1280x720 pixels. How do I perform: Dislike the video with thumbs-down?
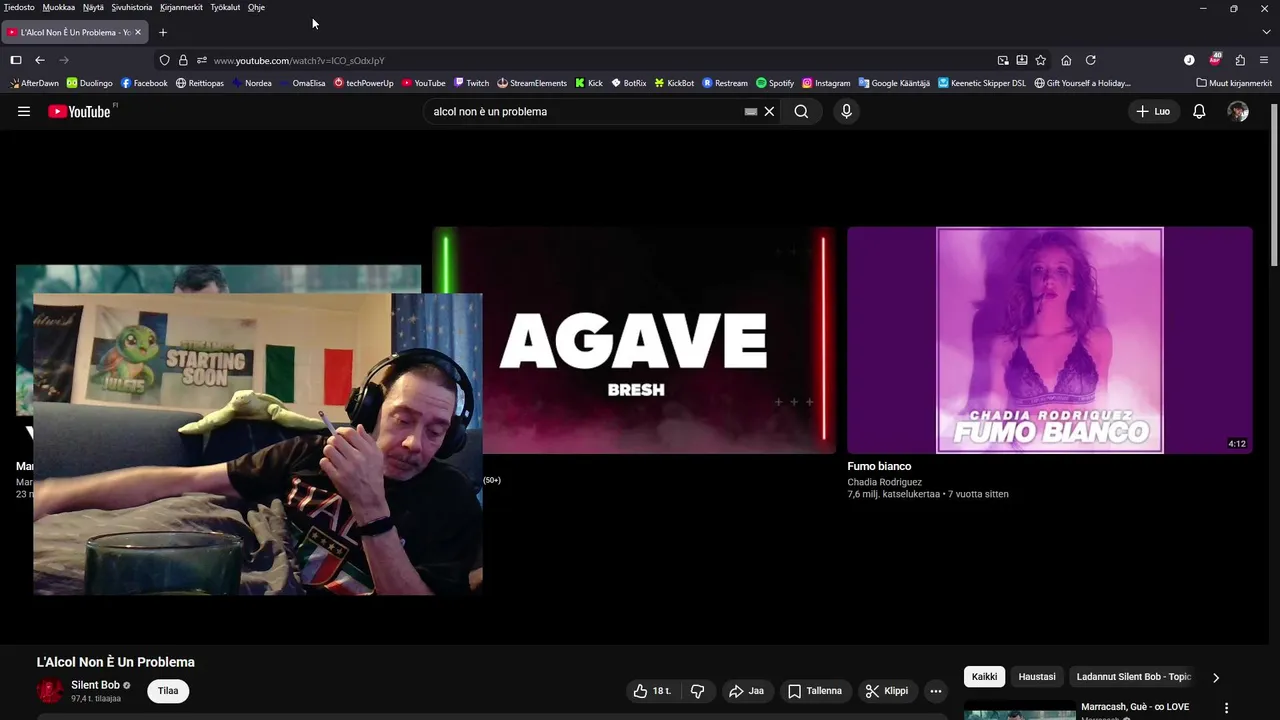click(698, 691)
